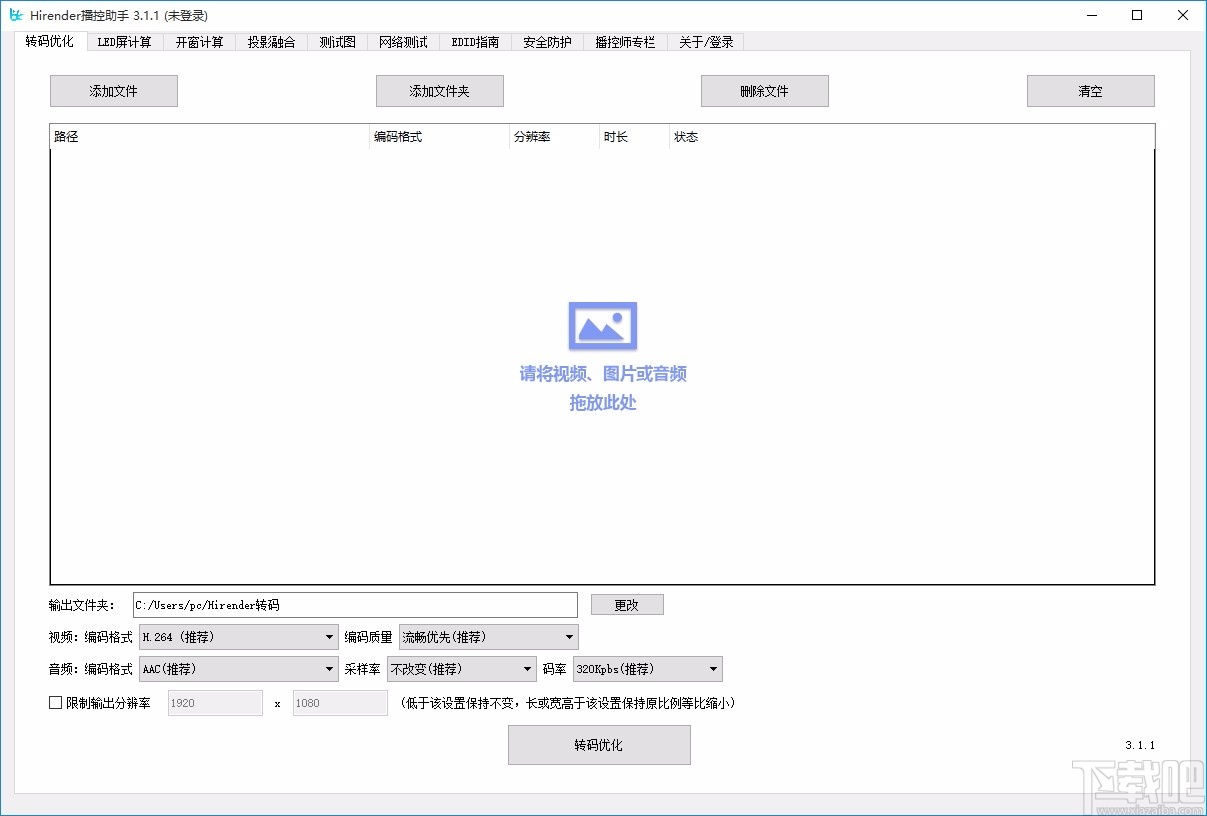Click the 更改 button to change output folder
This screenshot has width=1207, height=816.
click(627, 604)
